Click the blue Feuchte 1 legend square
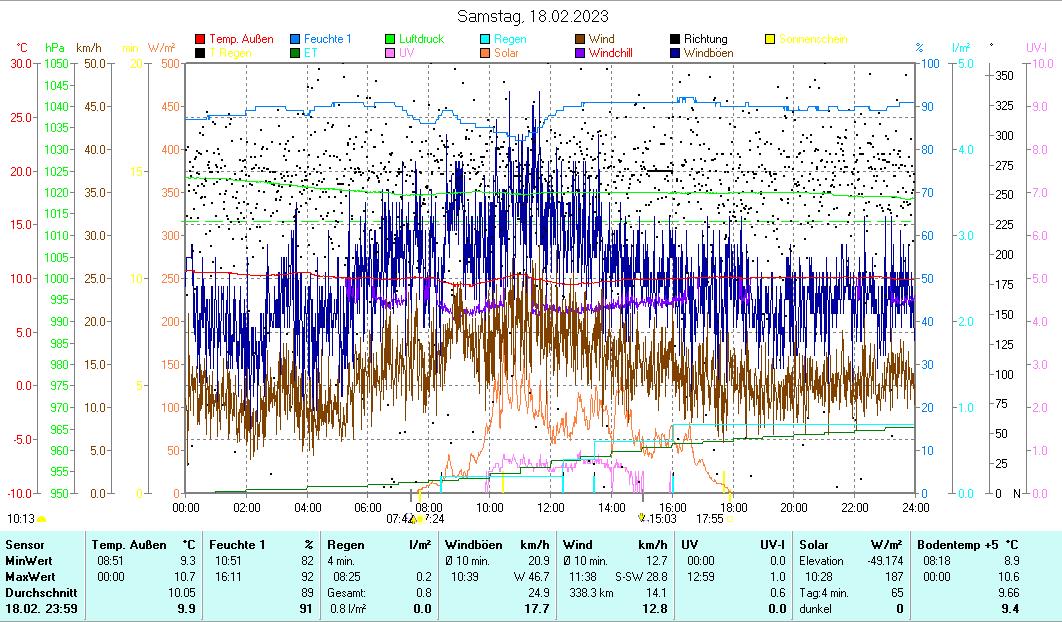 (x=295, y=40)
